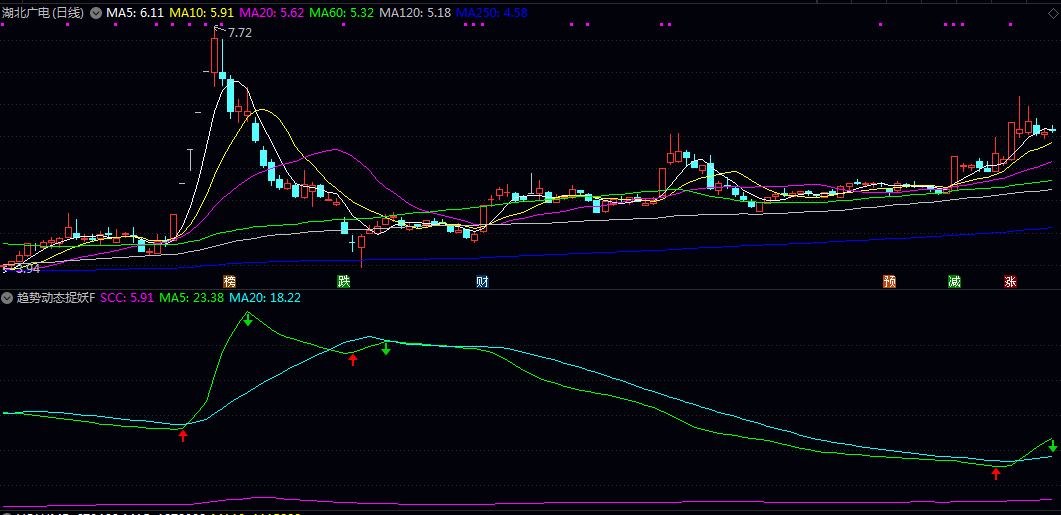Screen dimensions: 1061x515
Task: Click the blue 财 financial report marker
Action: (x=482, y=282)
